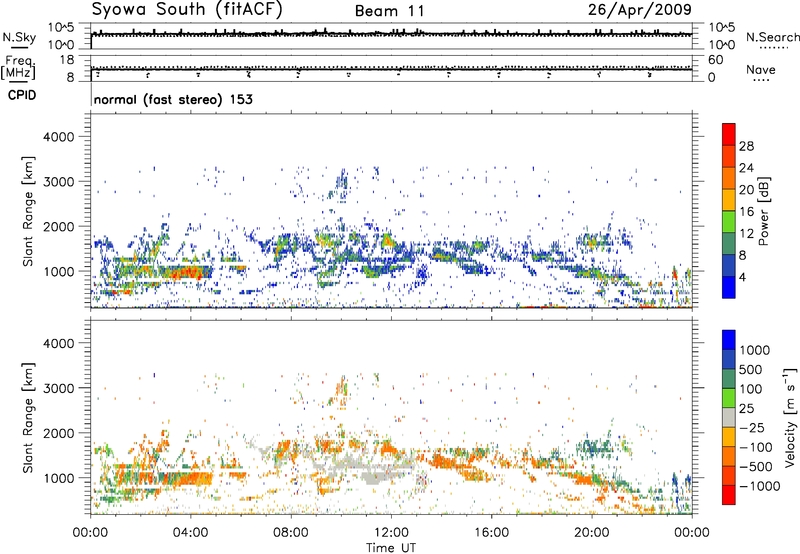This screenshot has height=554, width=800.
Task: Click the '28' power color bar value
Action: click(746, 146)
